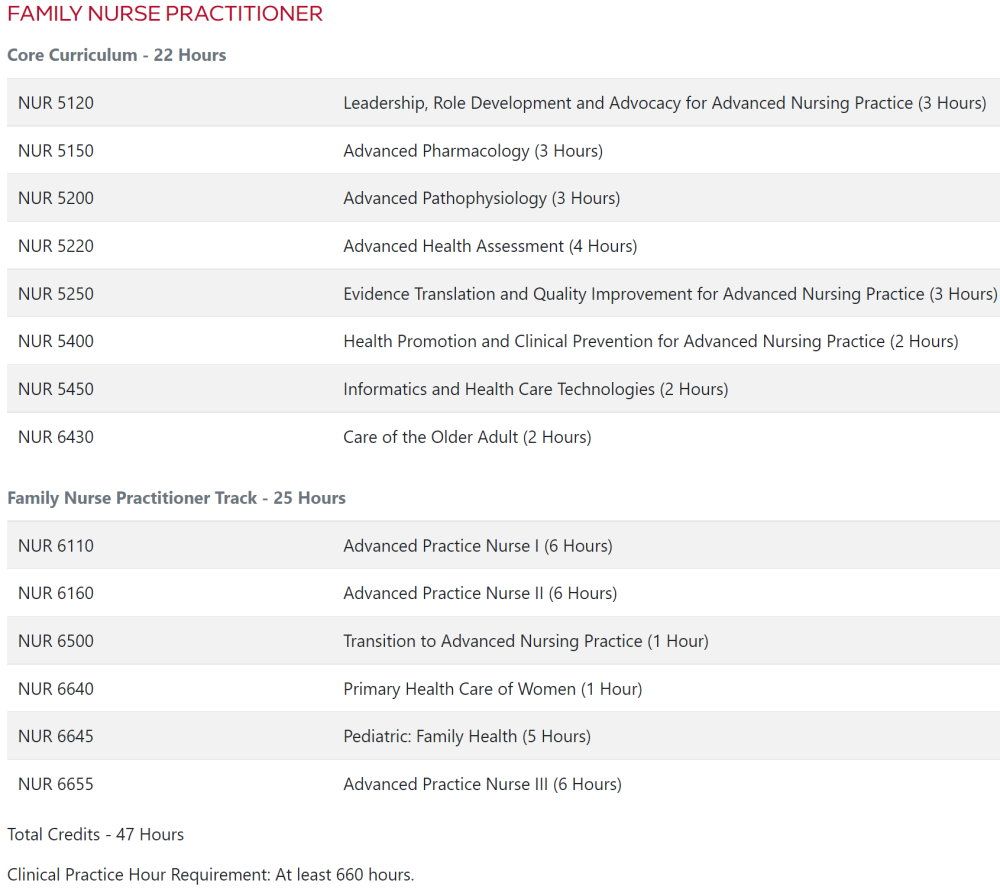
Task: Click Total Credits - 47 Hours line
Action: [x=96, y=835]
